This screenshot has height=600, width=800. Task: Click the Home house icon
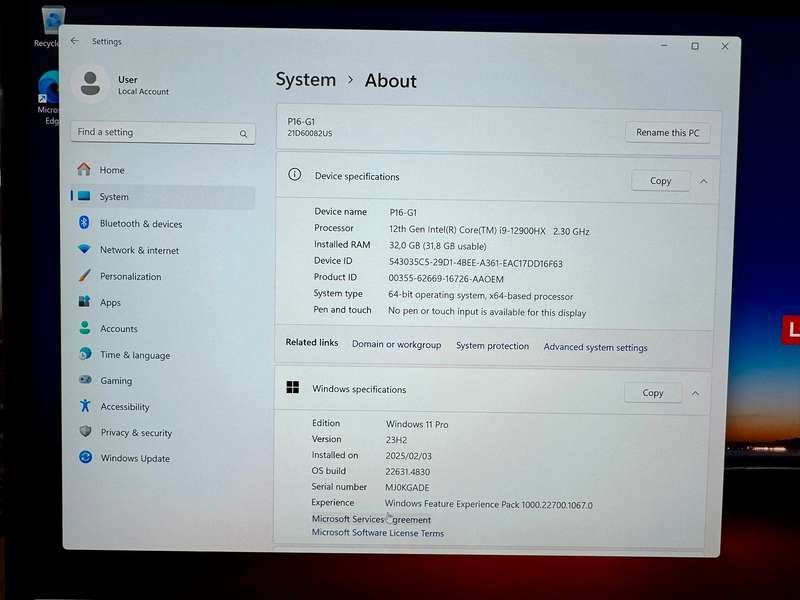click(x=84, y=169)
